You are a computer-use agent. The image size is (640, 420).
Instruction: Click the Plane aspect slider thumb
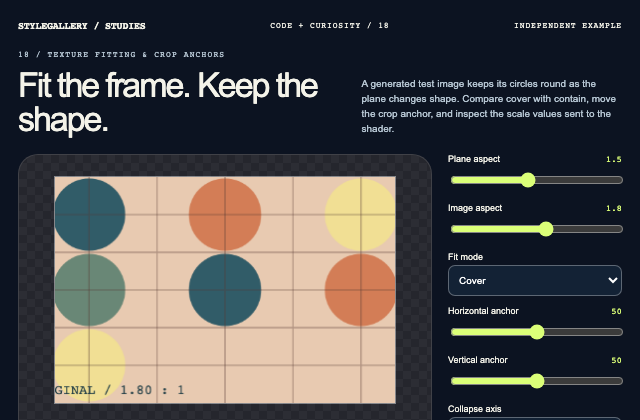tap(528, 180)
